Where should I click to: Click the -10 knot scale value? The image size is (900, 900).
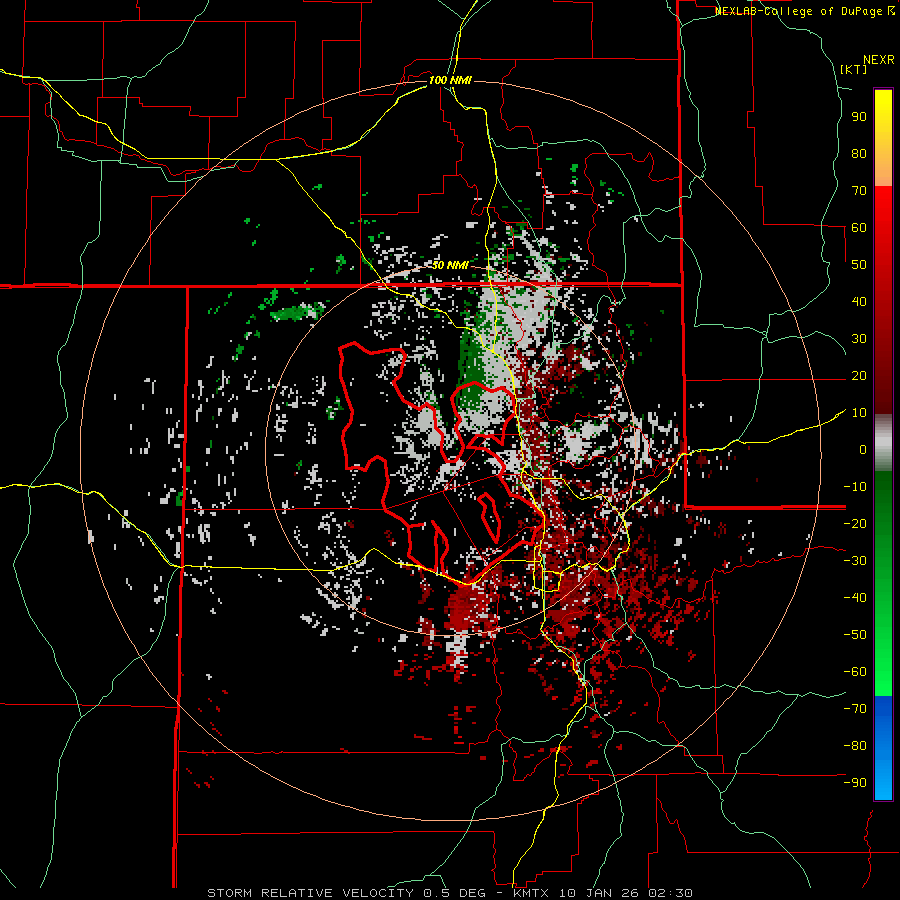click(855, 487)
